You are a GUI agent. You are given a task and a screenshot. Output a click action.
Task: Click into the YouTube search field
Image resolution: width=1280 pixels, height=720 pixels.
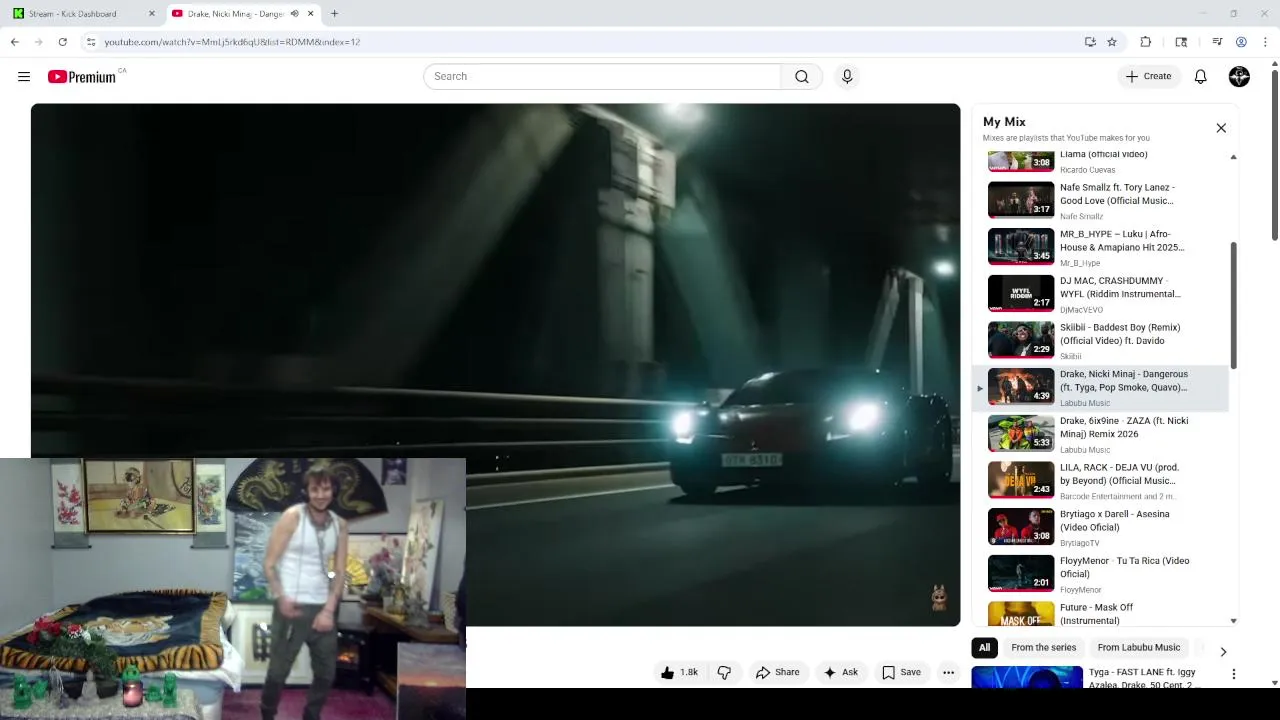pyautogui.click(x=602, y=76)
